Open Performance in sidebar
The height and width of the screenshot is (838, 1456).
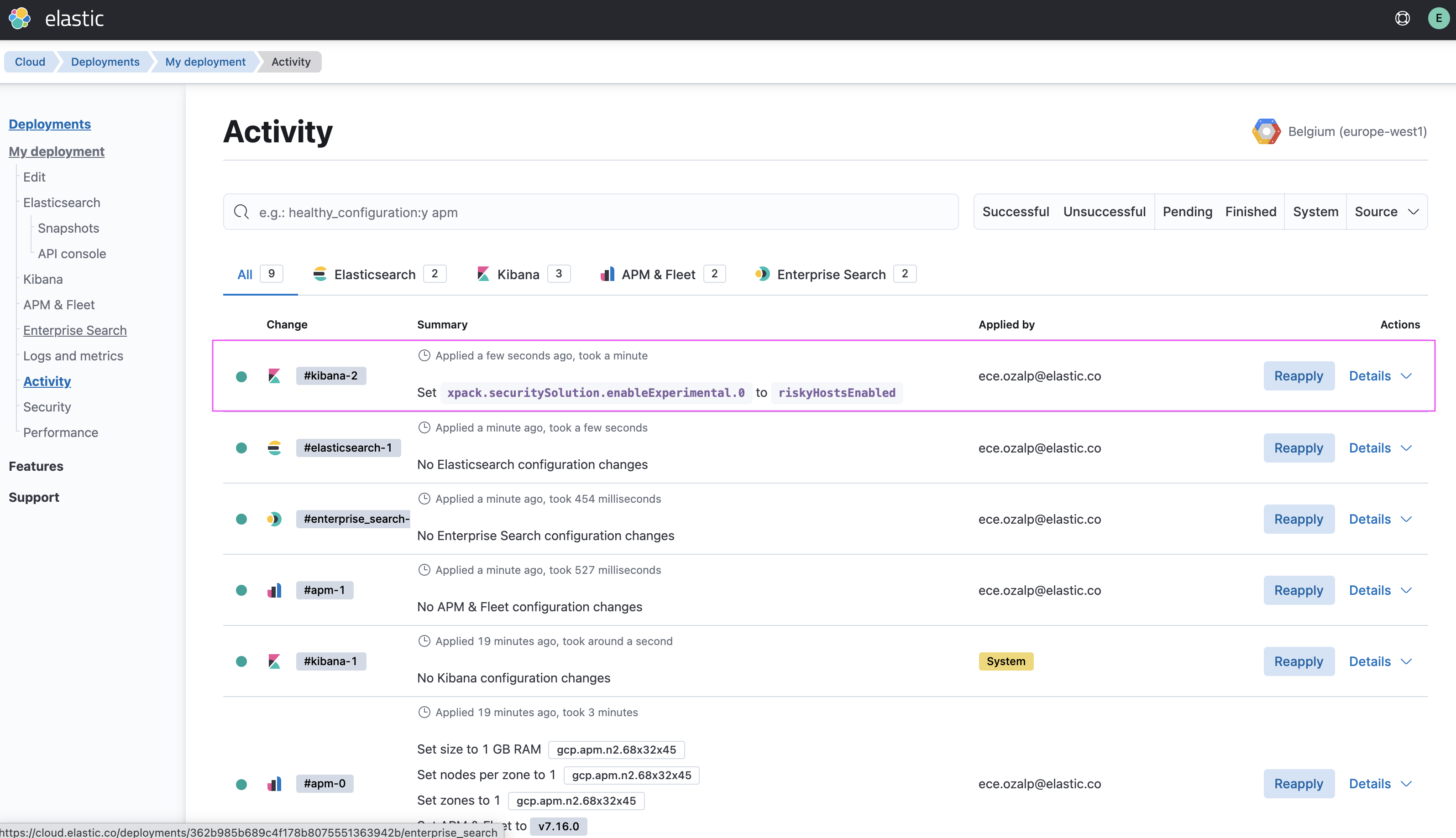(60, 432)
